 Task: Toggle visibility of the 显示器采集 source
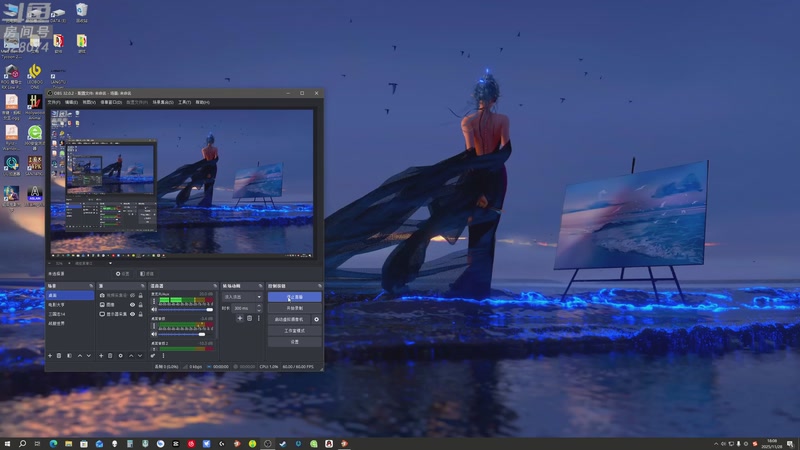133,314
